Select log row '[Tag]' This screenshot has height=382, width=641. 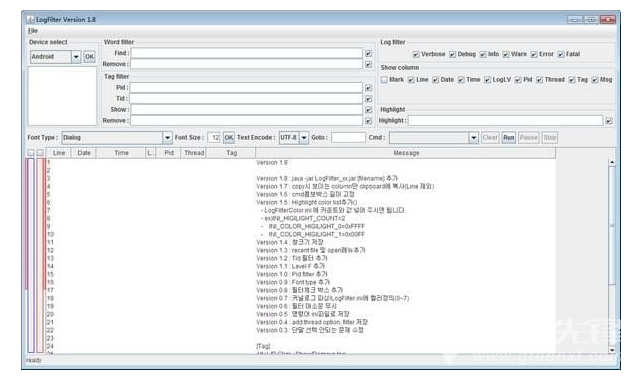pyautogui.click(x=301, y=346)
